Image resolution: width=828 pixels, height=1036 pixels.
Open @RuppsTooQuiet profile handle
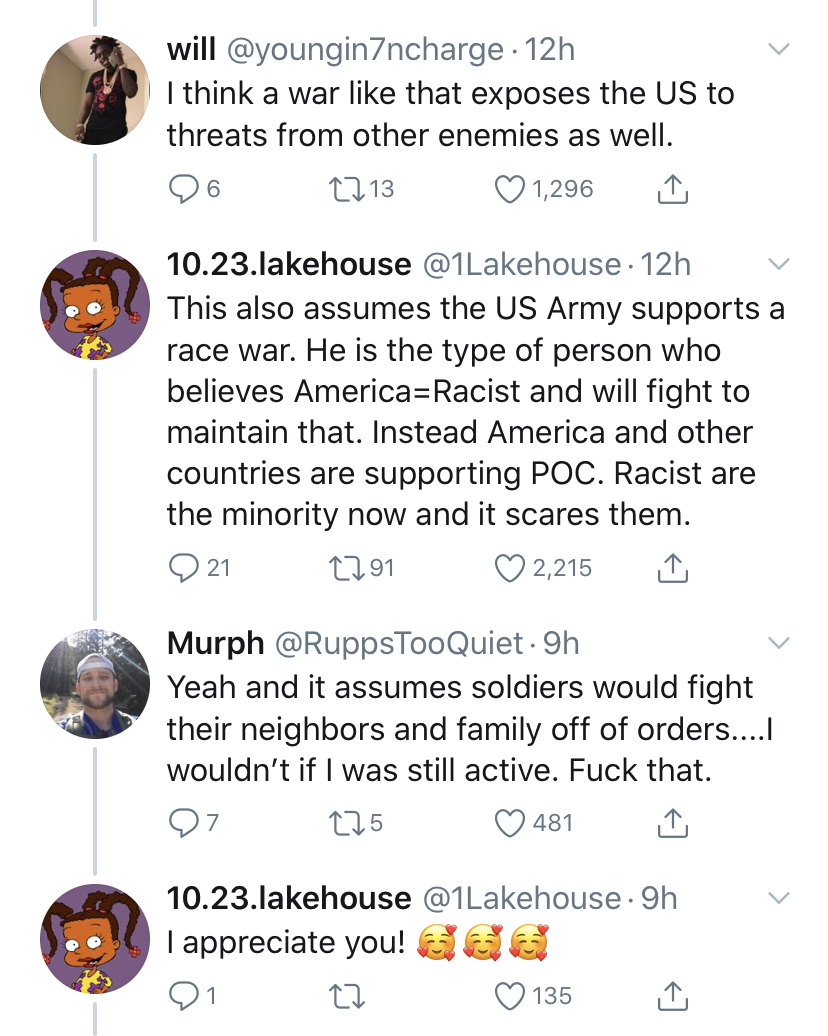(x=398, y=644)
